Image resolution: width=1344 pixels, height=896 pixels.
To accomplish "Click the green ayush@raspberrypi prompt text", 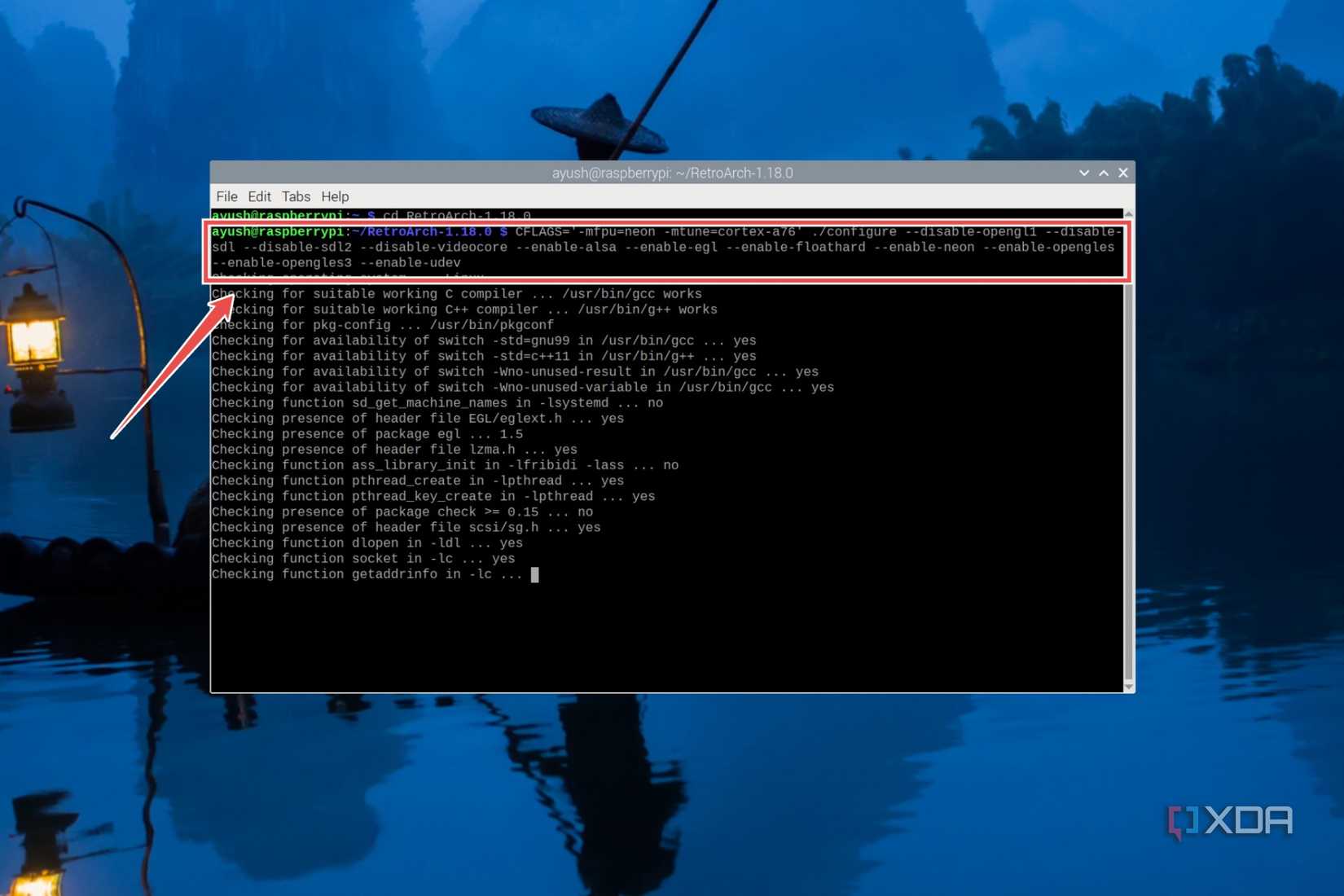I will click(x=277, y=231).
